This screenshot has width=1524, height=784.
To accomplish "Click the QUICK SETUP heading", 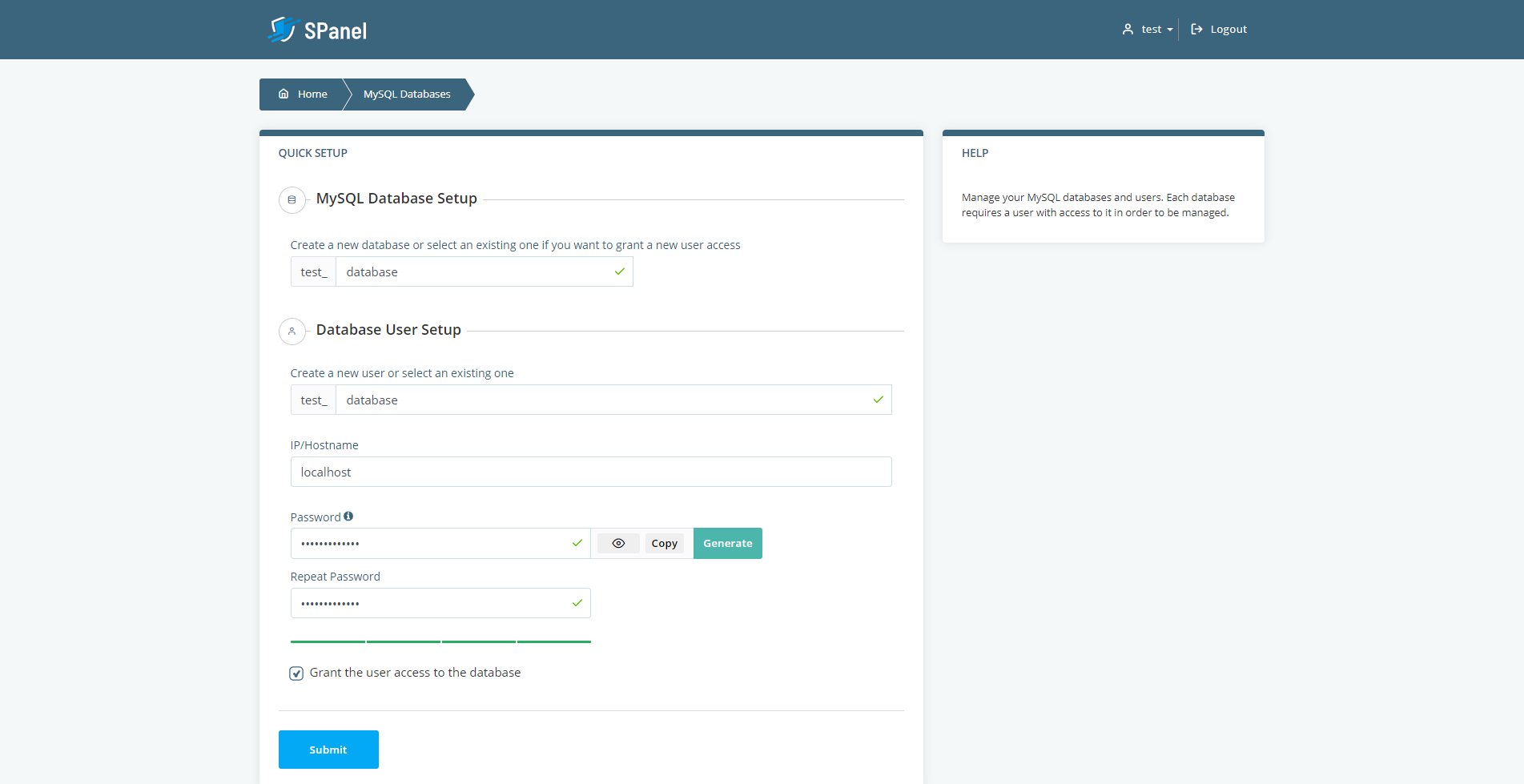I will (313, 153).
